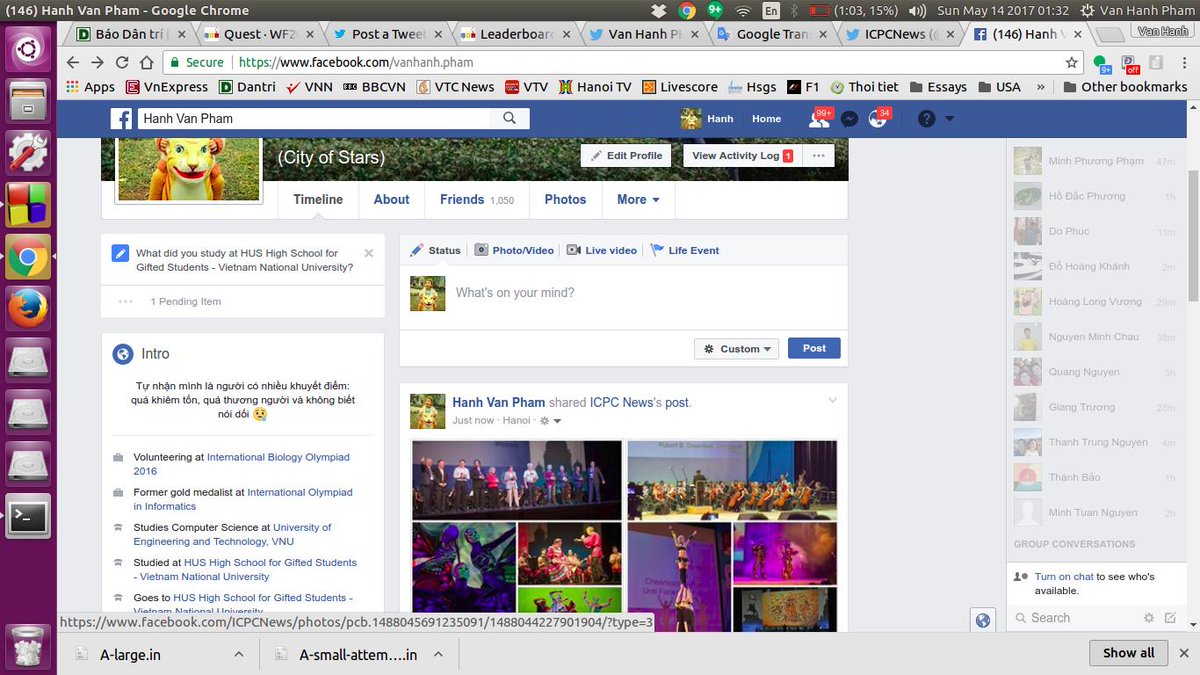
Task: Open Friend Requests icon with 99+ badge
Action: [820, 118]
